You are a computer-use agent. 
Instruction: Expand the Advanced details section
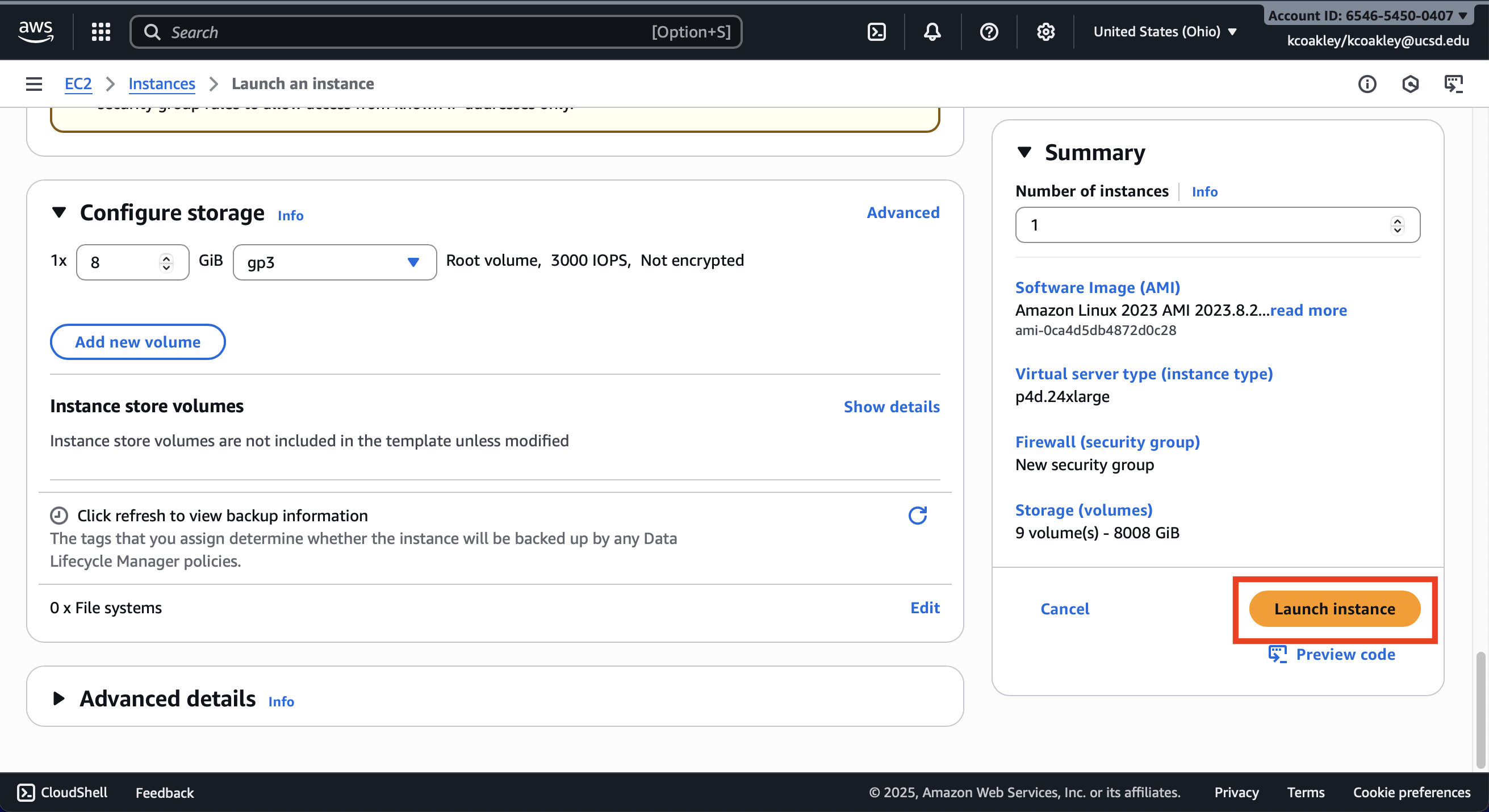(x=59, y=698)
